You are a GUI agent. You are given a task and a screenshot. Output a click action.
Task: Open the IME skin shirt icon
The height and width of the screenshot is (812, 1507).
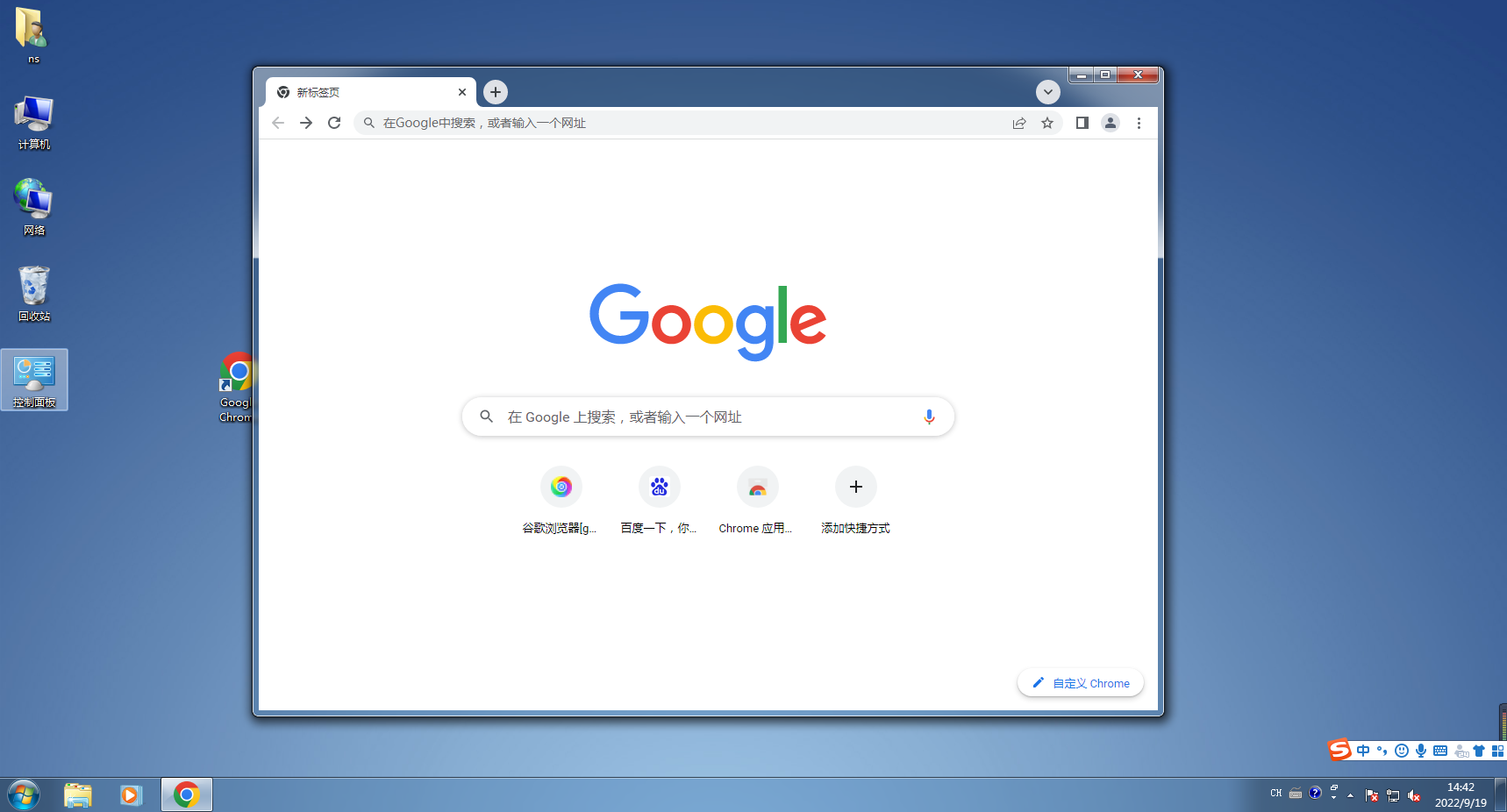click(1479, 751)
